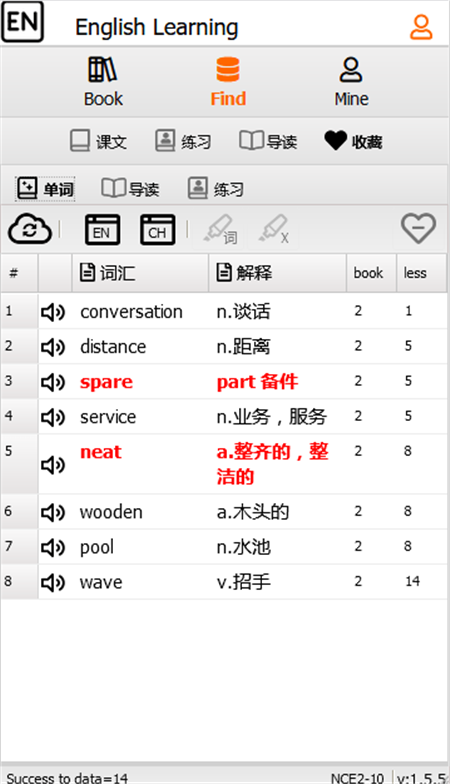Click the lesson value 14 for wave

click(412, 582)
